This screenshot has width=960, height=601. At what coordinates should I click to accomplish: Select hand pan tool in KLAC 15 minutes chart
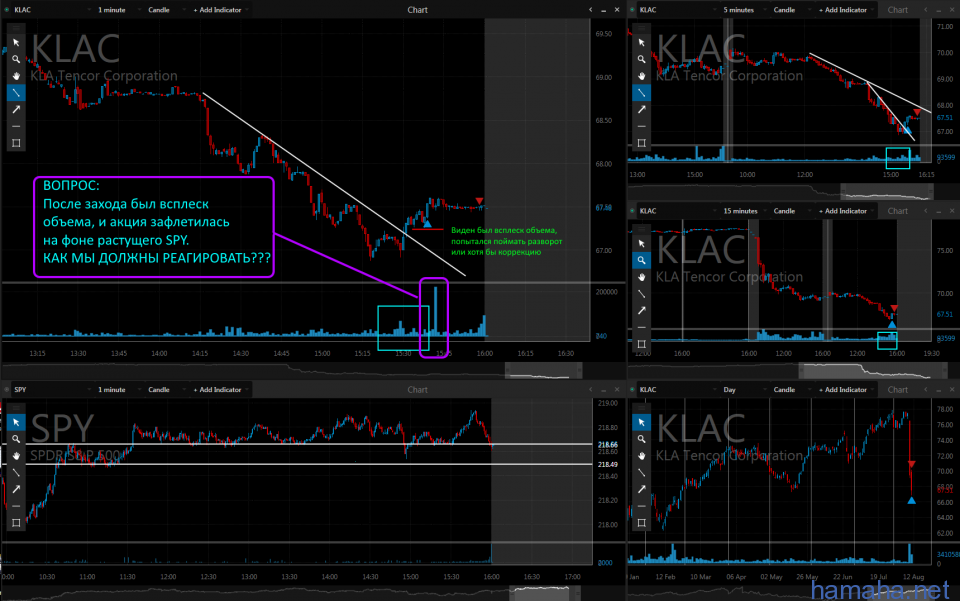[641, 277]
